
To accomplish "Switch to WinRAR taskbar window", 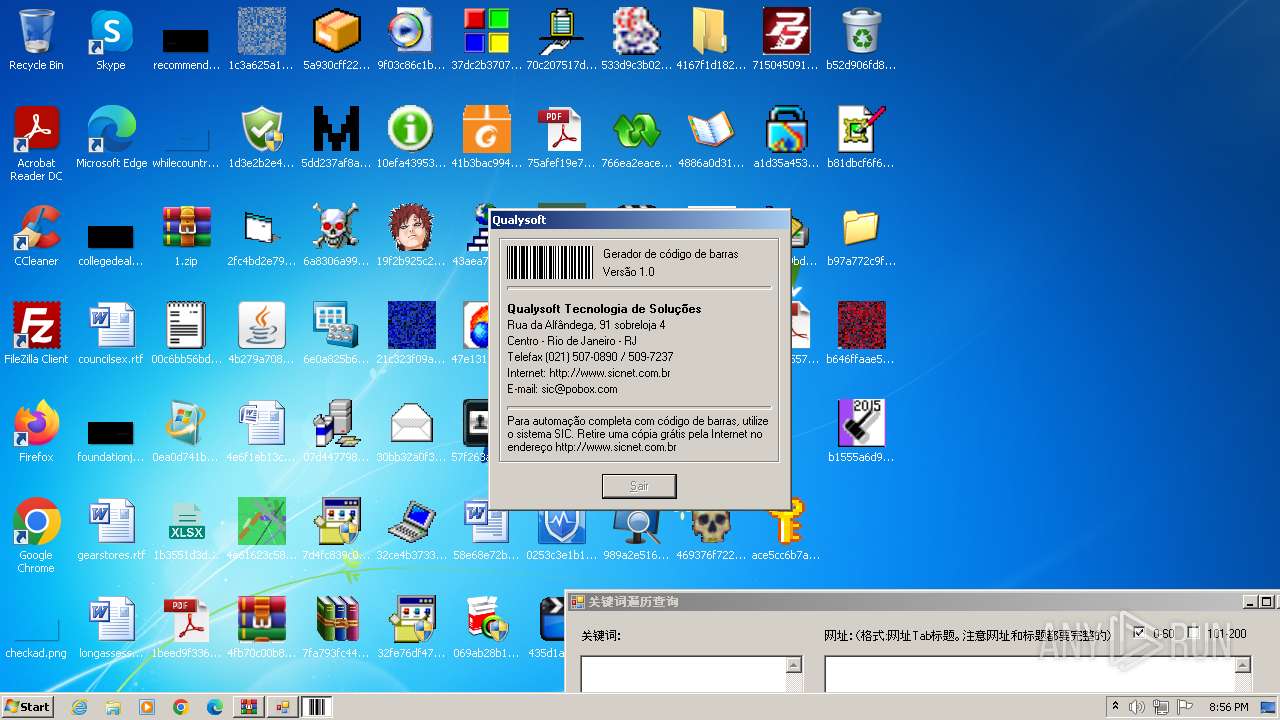I will click(x=248, y=707).
